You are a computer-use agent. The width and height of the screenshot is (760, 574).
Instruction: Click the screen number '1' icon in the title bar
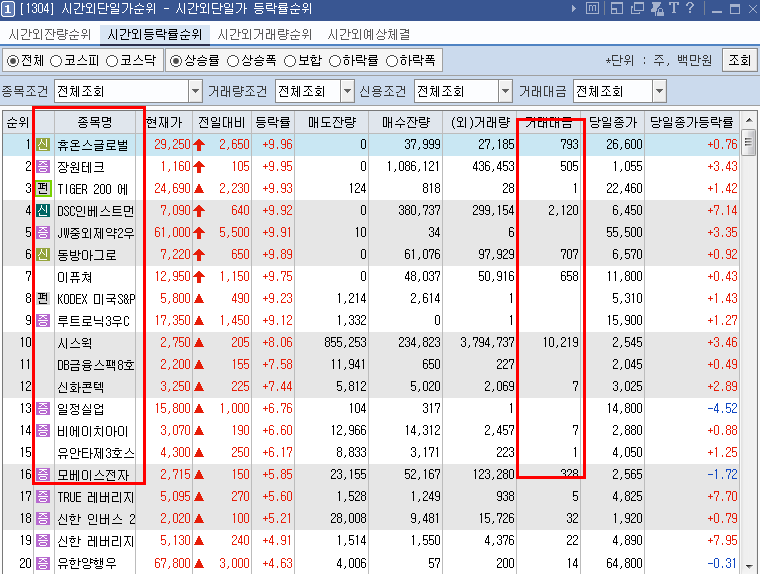tap(8, 9)
